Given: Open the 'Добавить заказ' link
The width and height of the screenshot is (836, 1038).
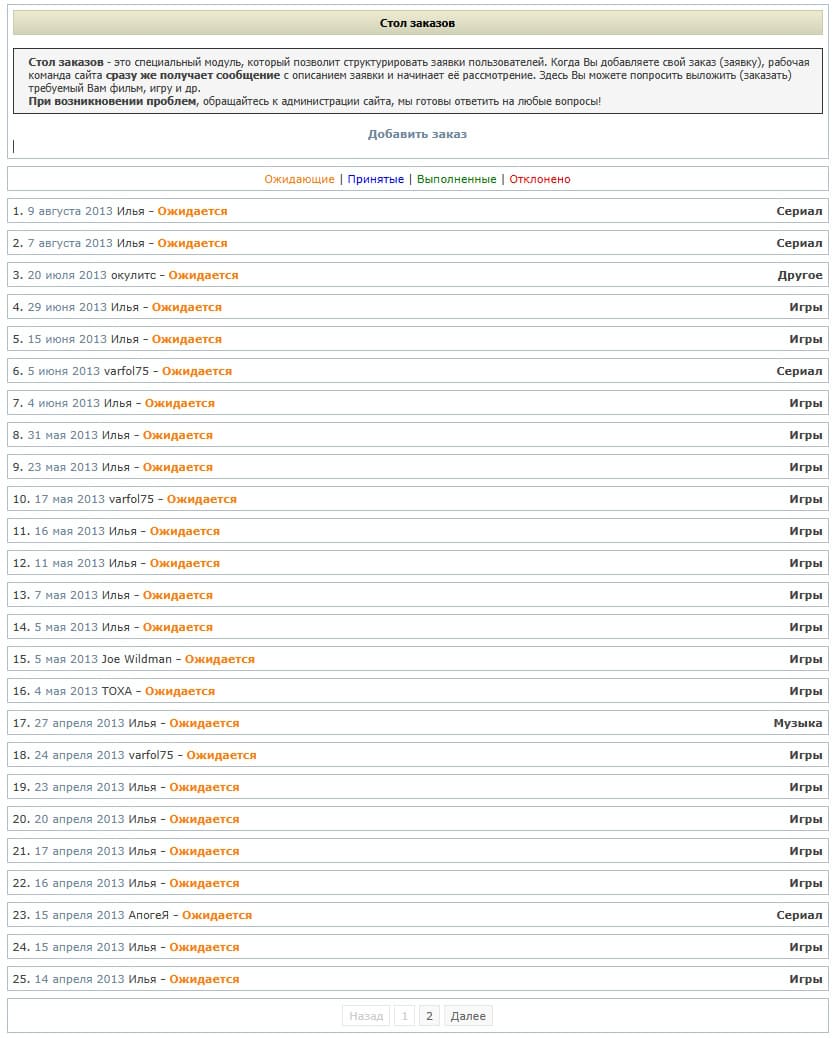Looking at the screenshot, I should point(417,134).
